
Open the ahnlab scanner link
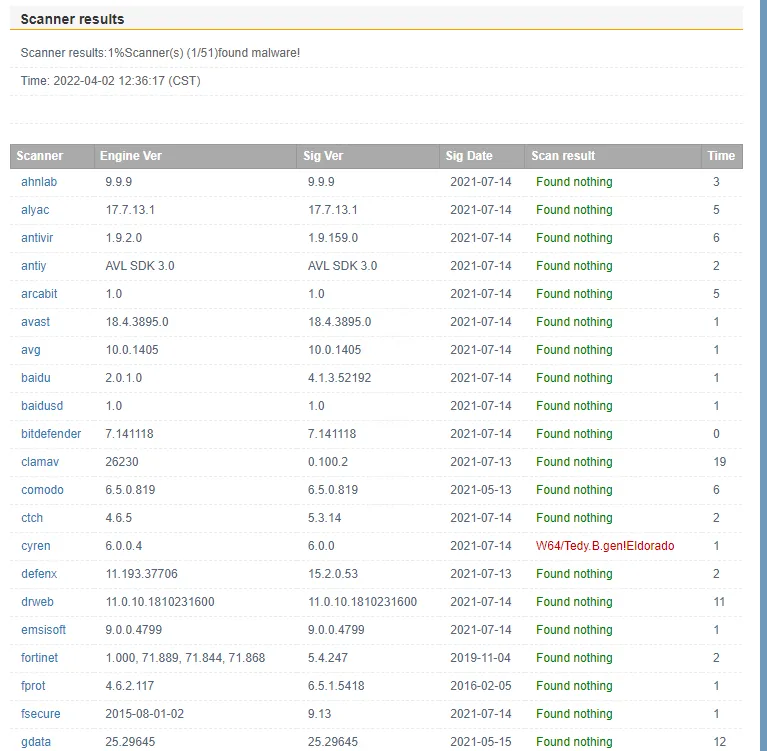[40, 182]
